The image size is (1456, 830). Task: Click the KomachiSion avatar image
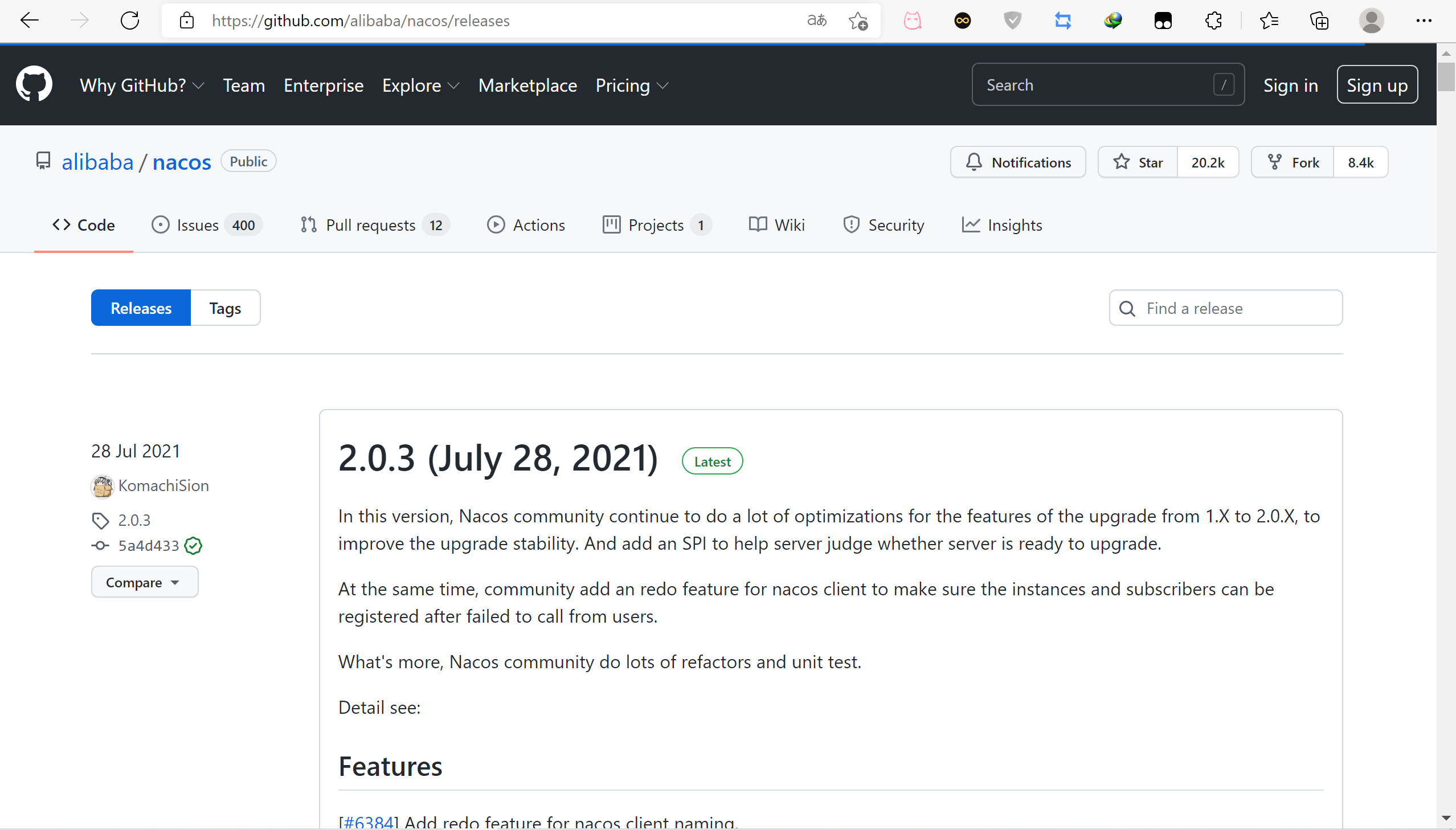click(103, 486)
